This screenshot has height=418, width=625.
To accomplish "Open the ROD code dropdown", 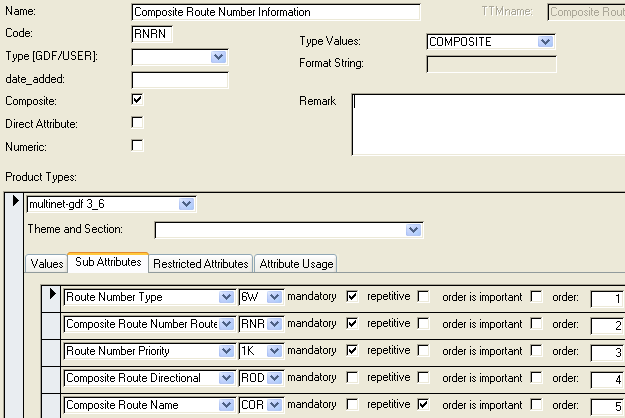I will pos(274,378).
